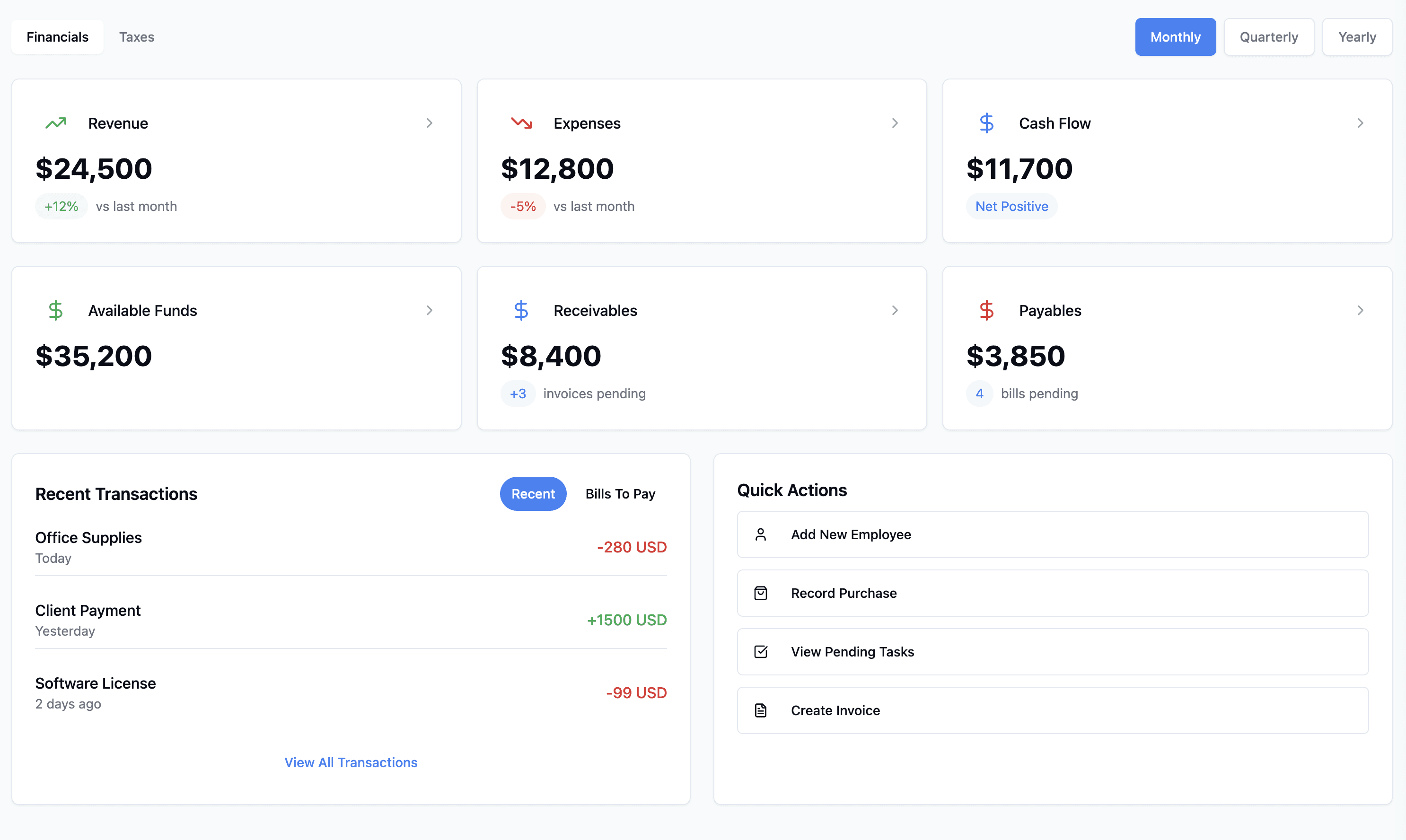The height and width of the screenshot is (840, 1406).
Task: Click the checkbox icon for View Pending Tasks
Action: pyautogui.click(x=761, y=651)
